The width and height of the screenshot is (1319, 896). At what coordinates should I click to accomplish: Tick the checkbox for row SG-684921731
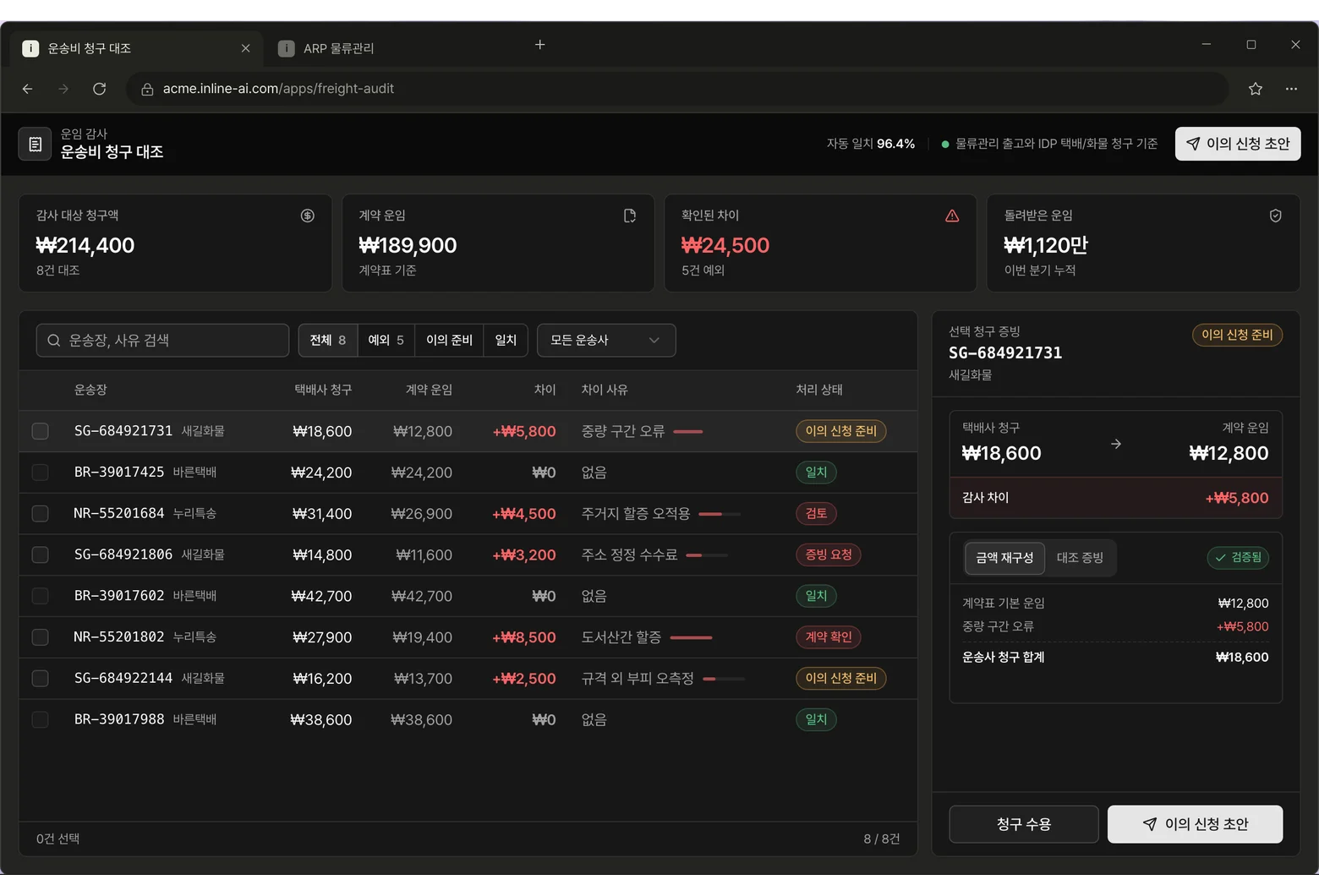click(40, 431)
